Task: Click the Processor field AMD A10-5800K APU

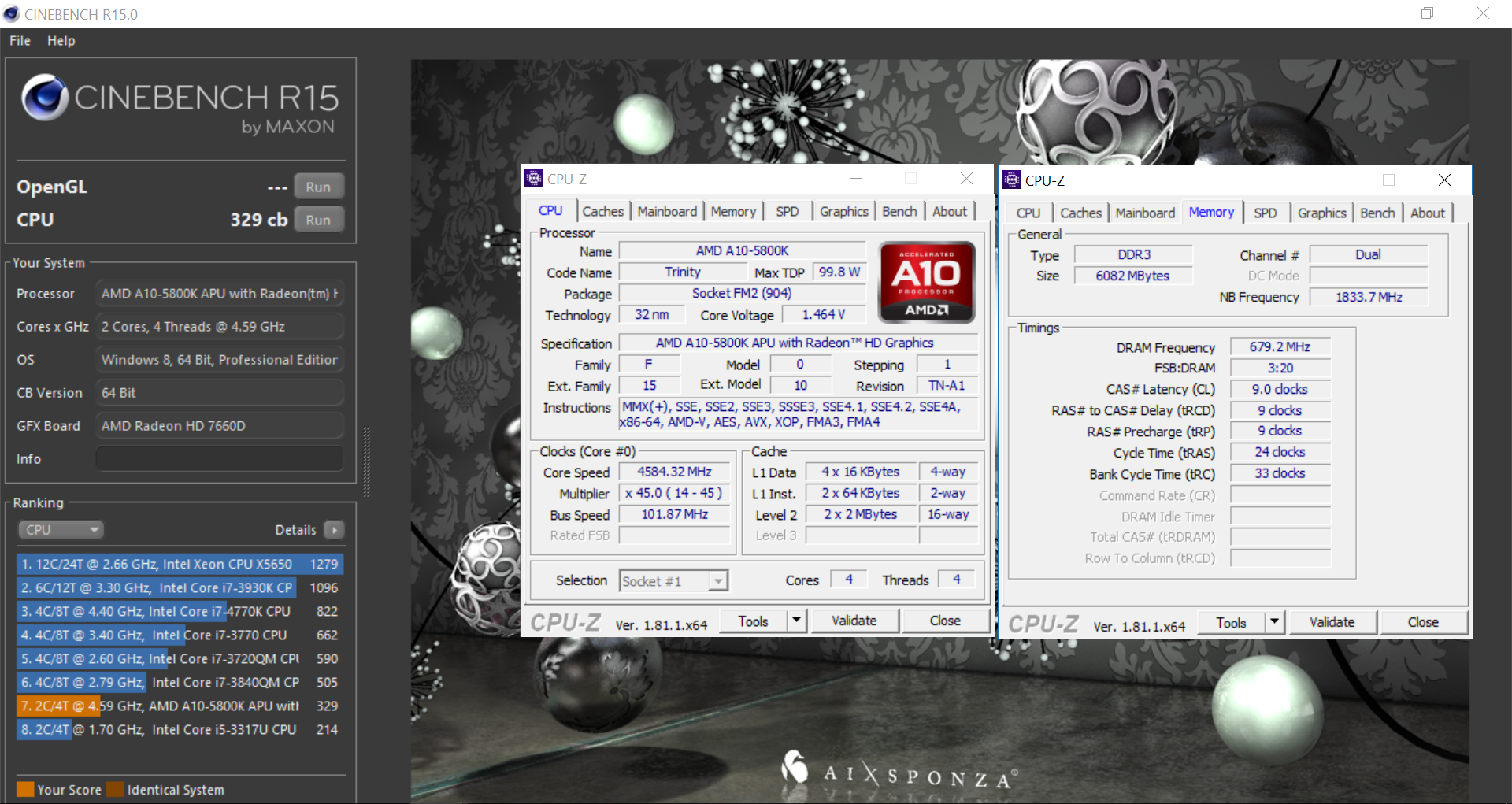Action: tap(220, 293)
